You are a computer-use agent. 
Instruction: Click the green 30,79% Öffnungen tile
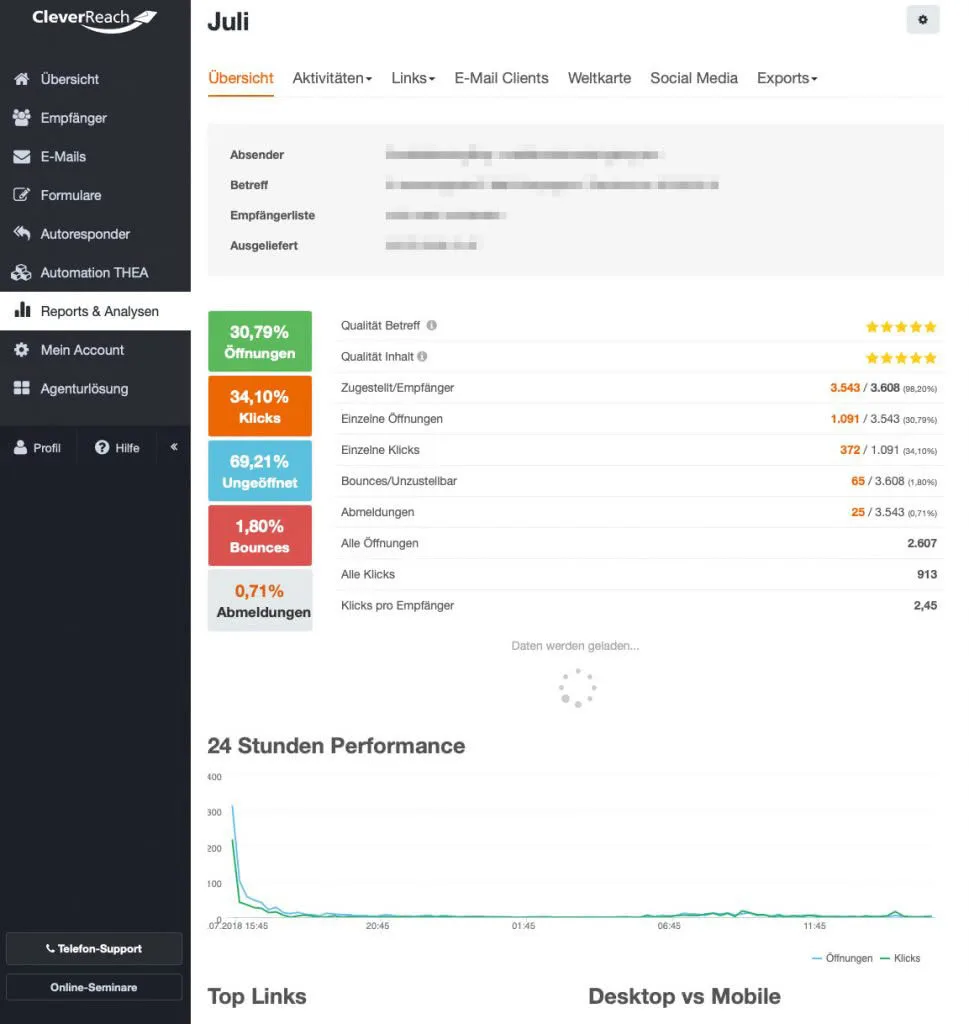(x=260, y=342)
